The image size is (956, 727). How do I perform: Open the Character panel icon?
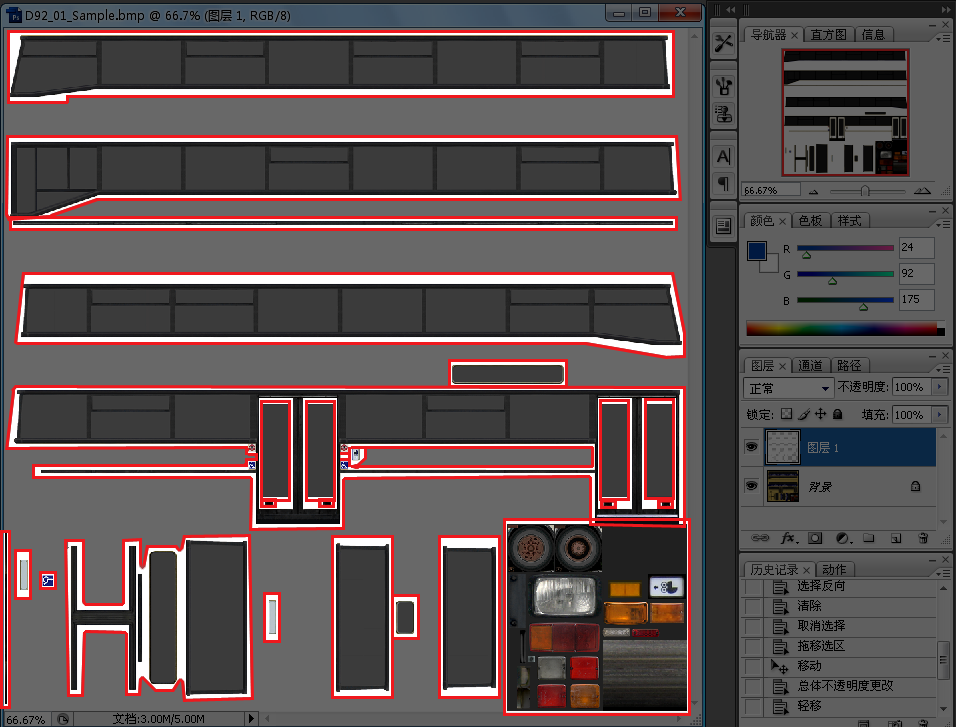[x=724, y=157]
